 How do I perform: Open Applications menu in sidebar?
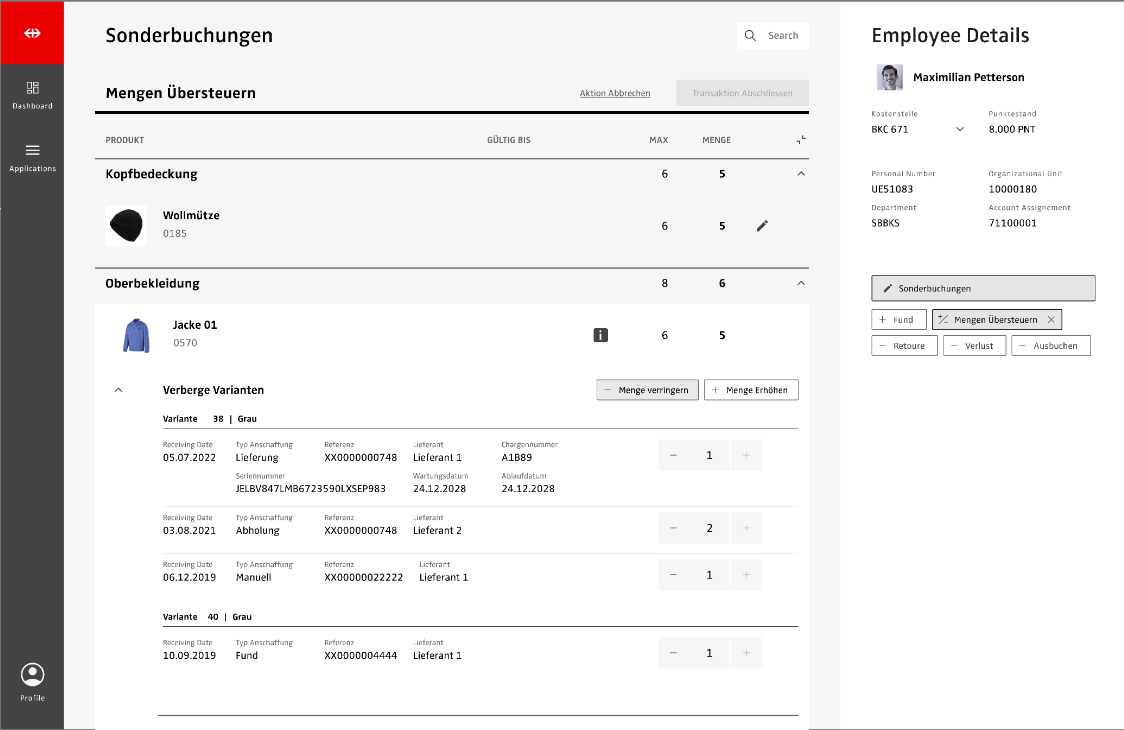pos(32,157)
